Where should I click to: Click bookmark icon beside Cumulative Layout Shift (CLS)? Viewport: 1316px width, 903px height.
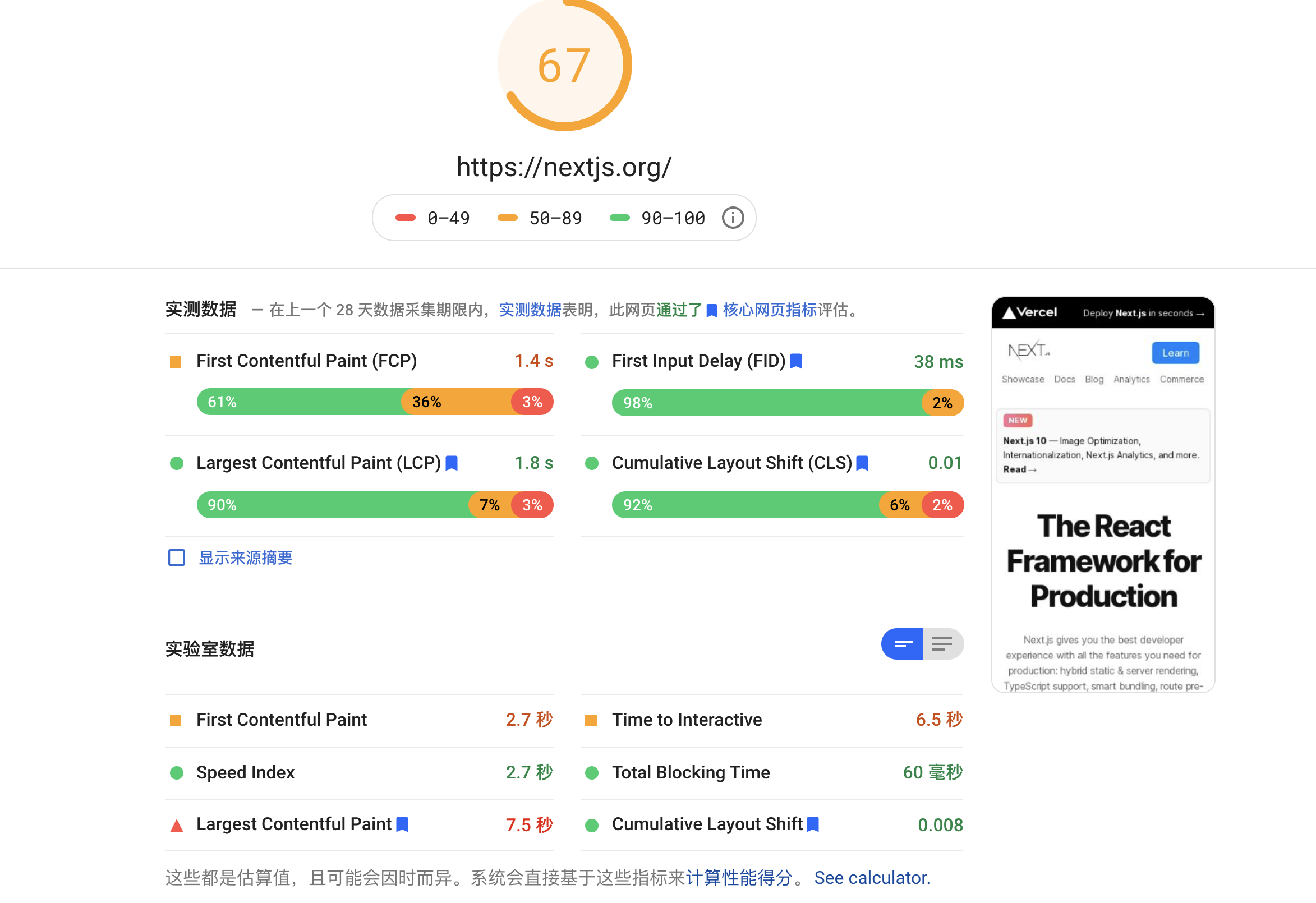tap(862, 463)
